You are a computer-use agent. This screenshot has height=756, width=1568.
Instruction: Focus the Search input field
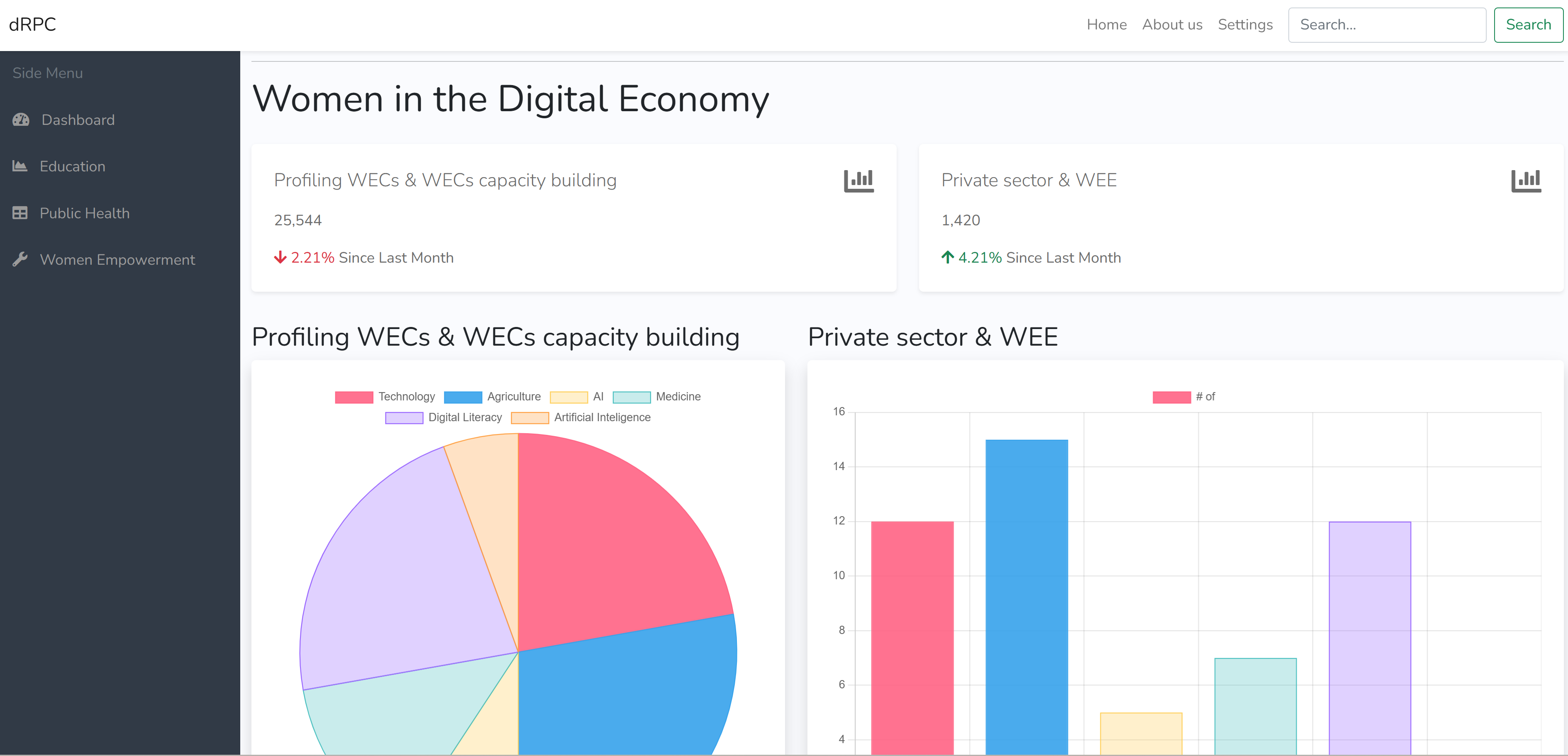[1386, 25]
